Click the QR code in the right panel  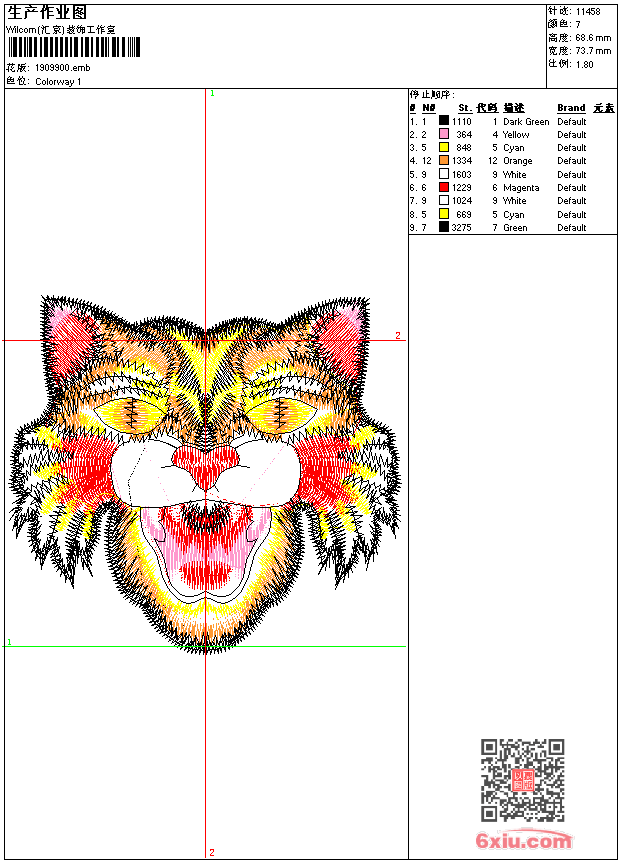coord(523,780)
